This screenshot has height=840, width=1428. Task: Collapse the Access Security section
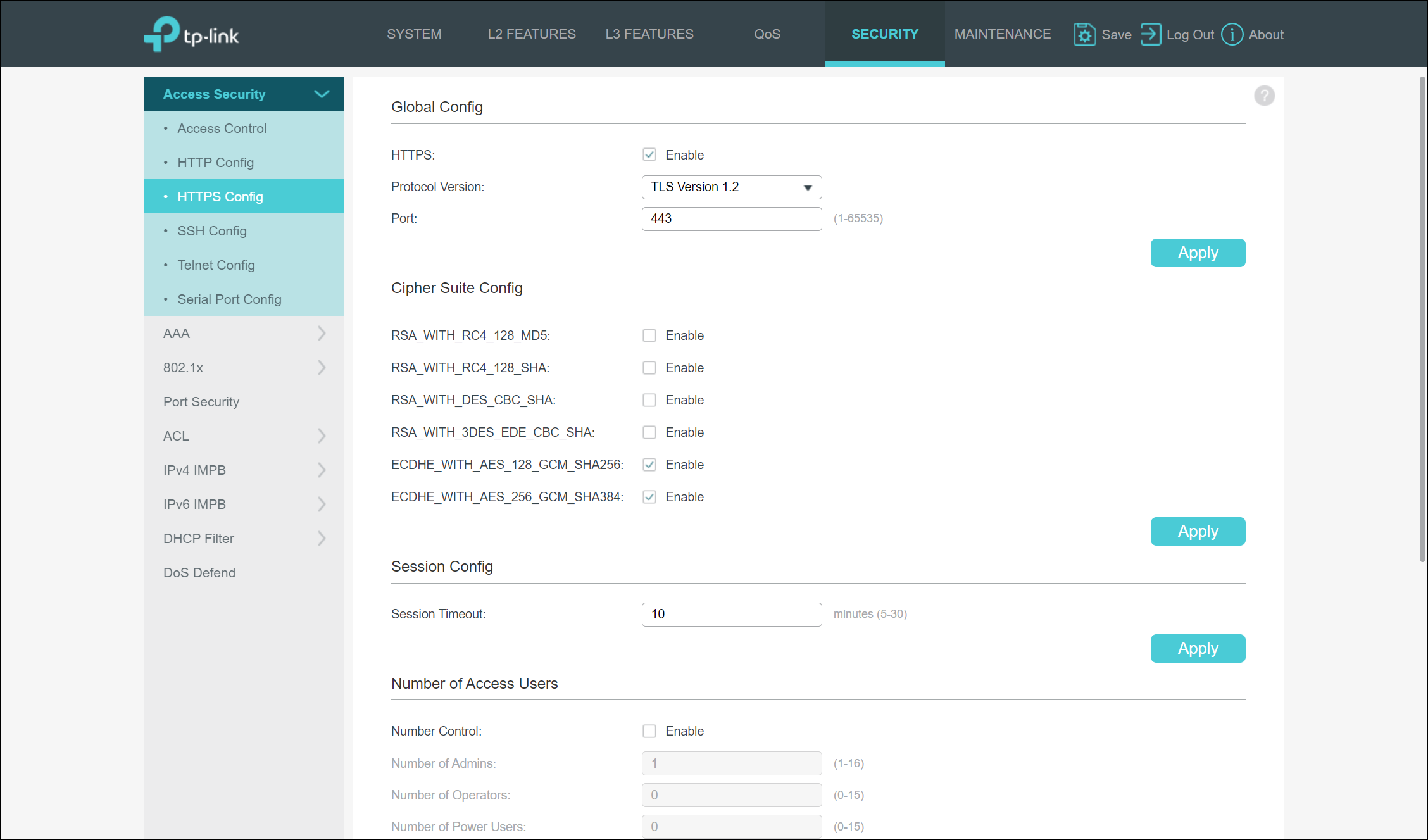point(322,94)
